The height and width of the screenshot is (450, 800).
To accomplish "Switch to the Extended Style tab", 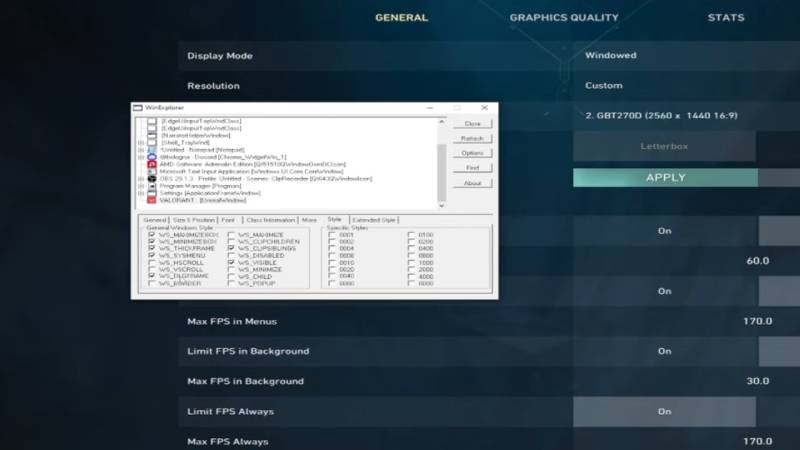I will tap(374, 220).
